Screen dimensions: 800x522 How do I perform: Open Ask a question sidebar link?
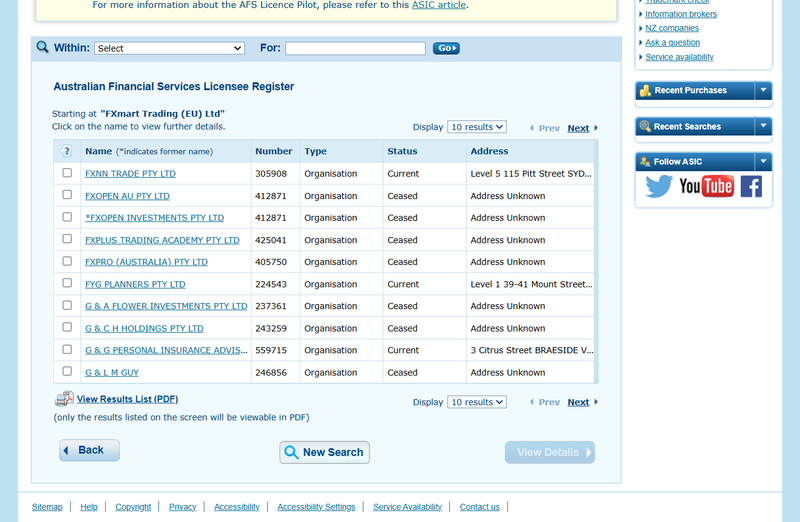click(x=672, y=42)
